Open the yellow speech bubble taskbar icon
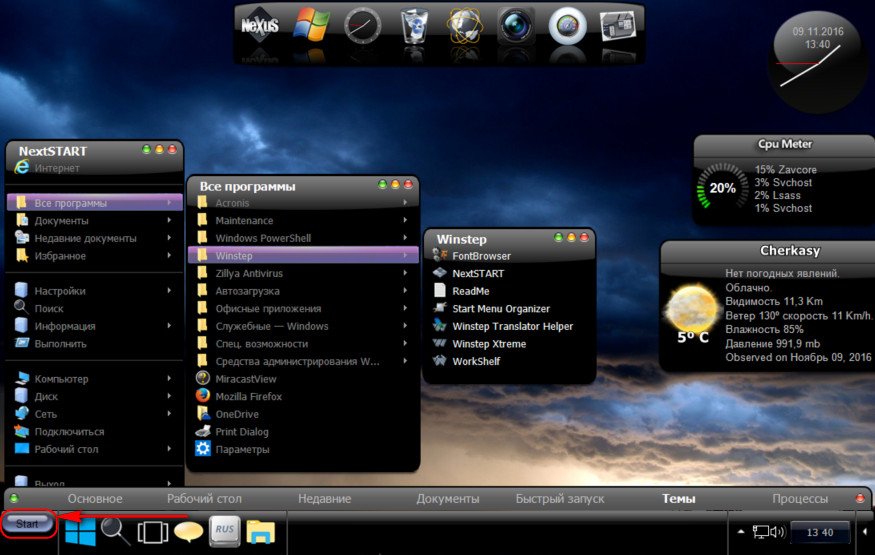This screenshot has height=555, width=875. click(189, 531)
